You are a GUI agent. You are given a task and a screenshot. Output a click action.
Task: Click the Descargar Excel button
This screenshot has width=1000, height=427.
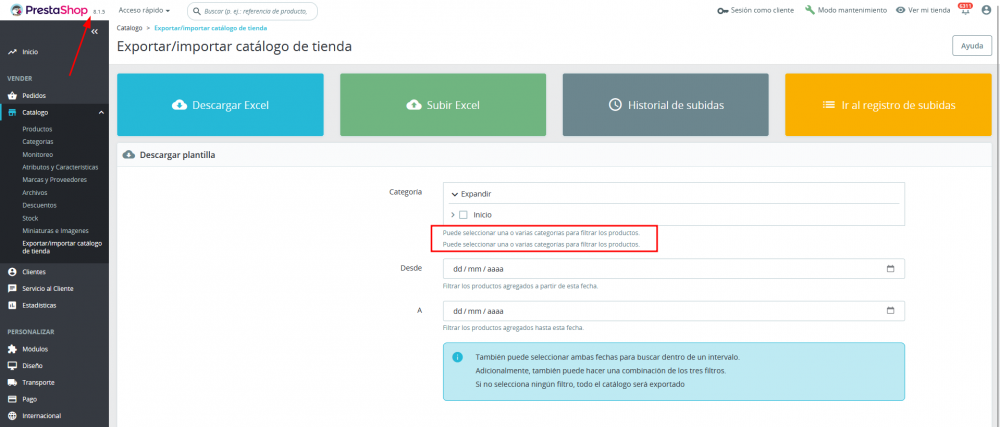(x=221, y=105)
